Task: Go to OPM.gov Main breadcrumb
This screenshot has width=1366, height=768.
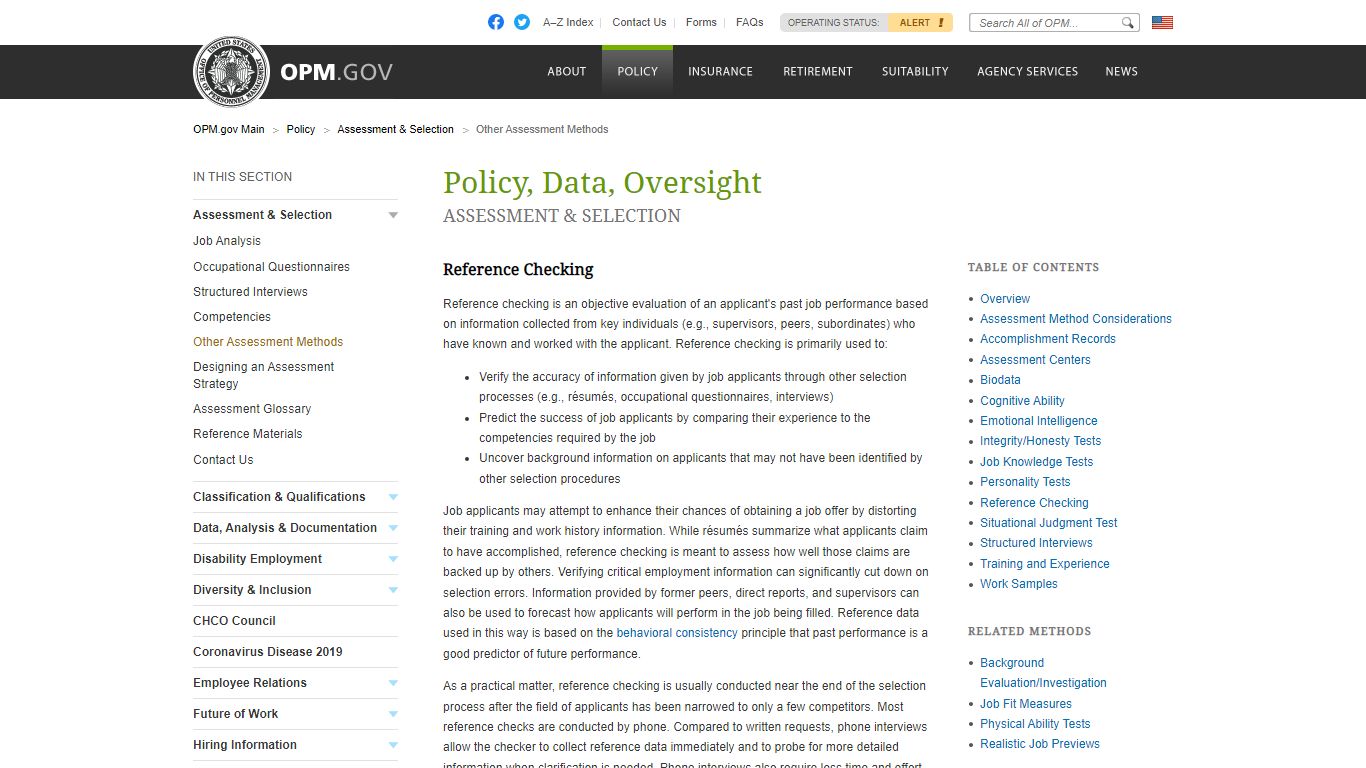Action: (229, 129)
